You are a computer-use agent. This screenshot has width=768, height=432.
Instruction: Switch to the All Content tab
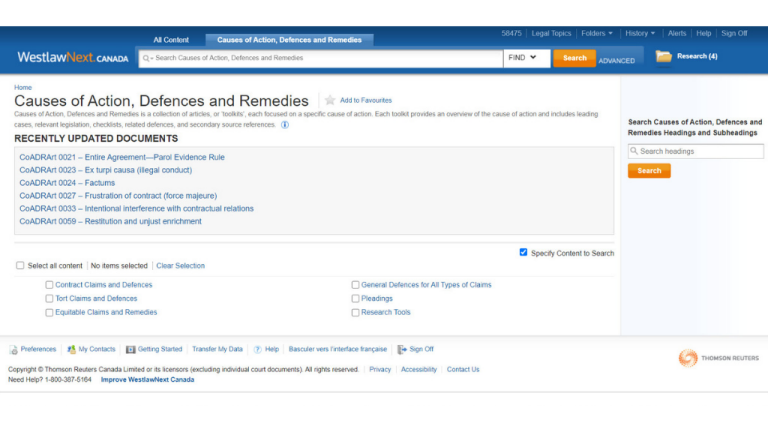click(171, 40)
